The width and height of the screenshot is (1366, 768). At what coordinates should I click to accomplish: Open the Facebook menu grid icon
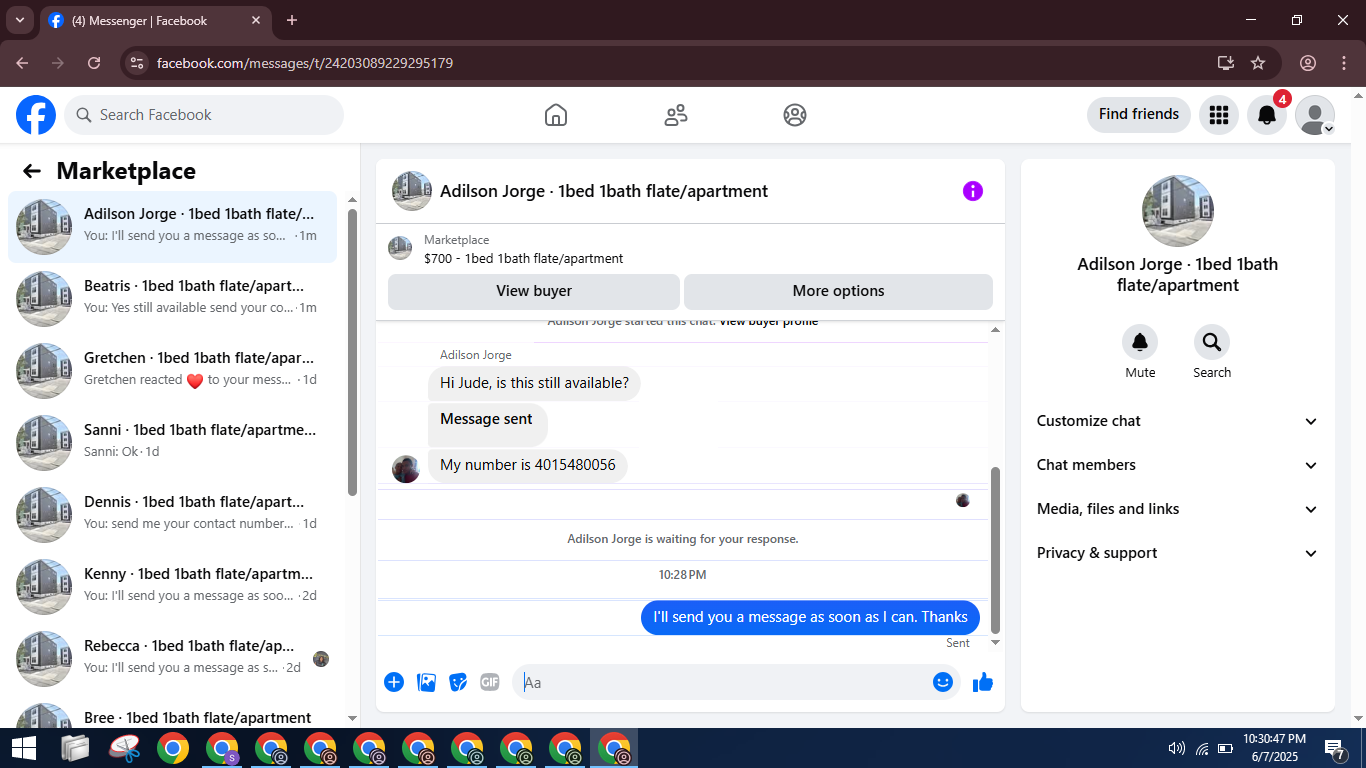click(x=1218, y=115)
